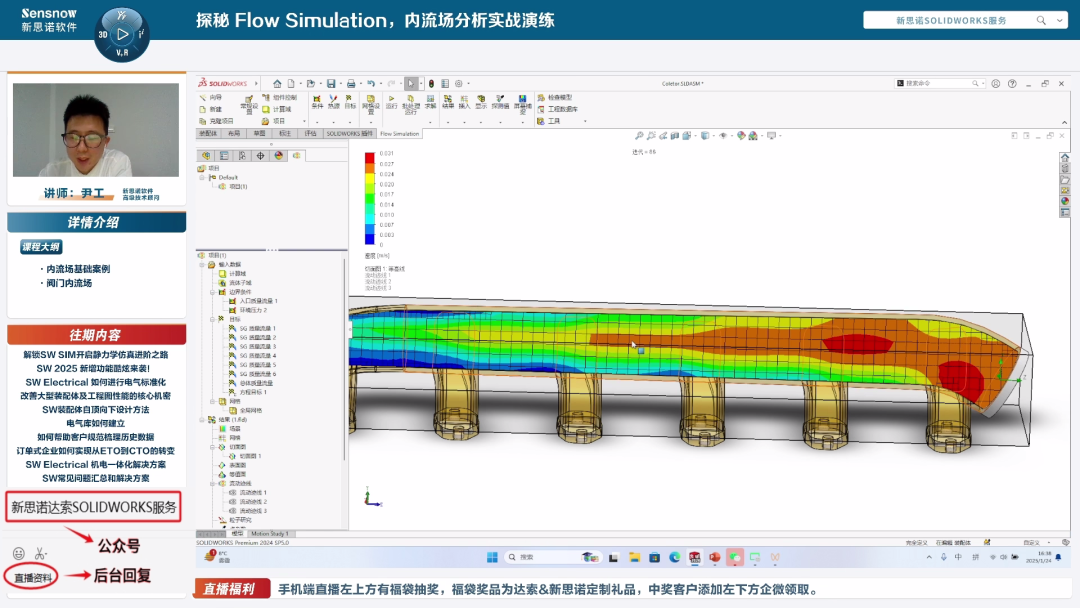Screen dimensions: 1080x608
Task: Switch to the SOLIDWORKS 插件 tab
Action: [x=349, y=133]
